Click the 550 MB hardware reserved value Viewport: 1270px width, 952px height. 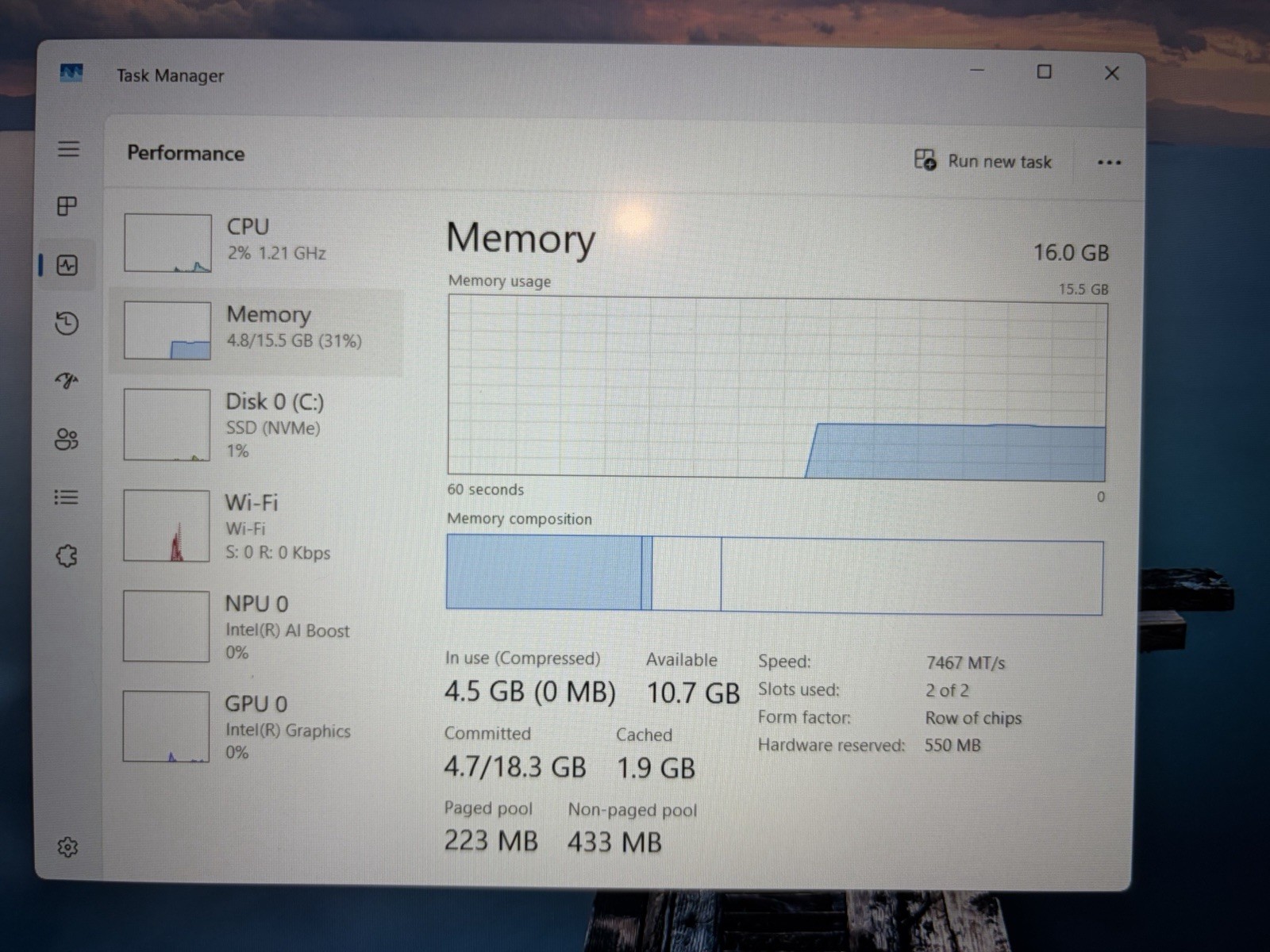[952, 746]
